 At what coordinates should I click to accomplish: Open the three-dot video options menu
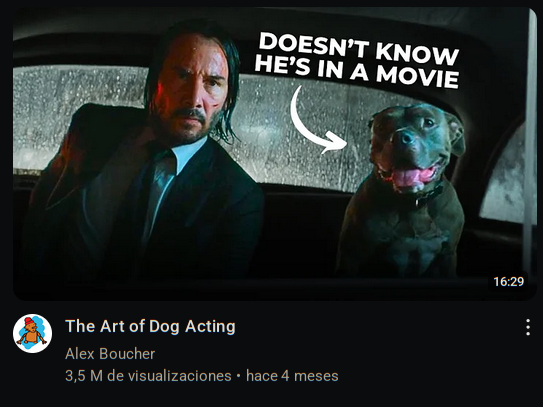pos(528,327)
